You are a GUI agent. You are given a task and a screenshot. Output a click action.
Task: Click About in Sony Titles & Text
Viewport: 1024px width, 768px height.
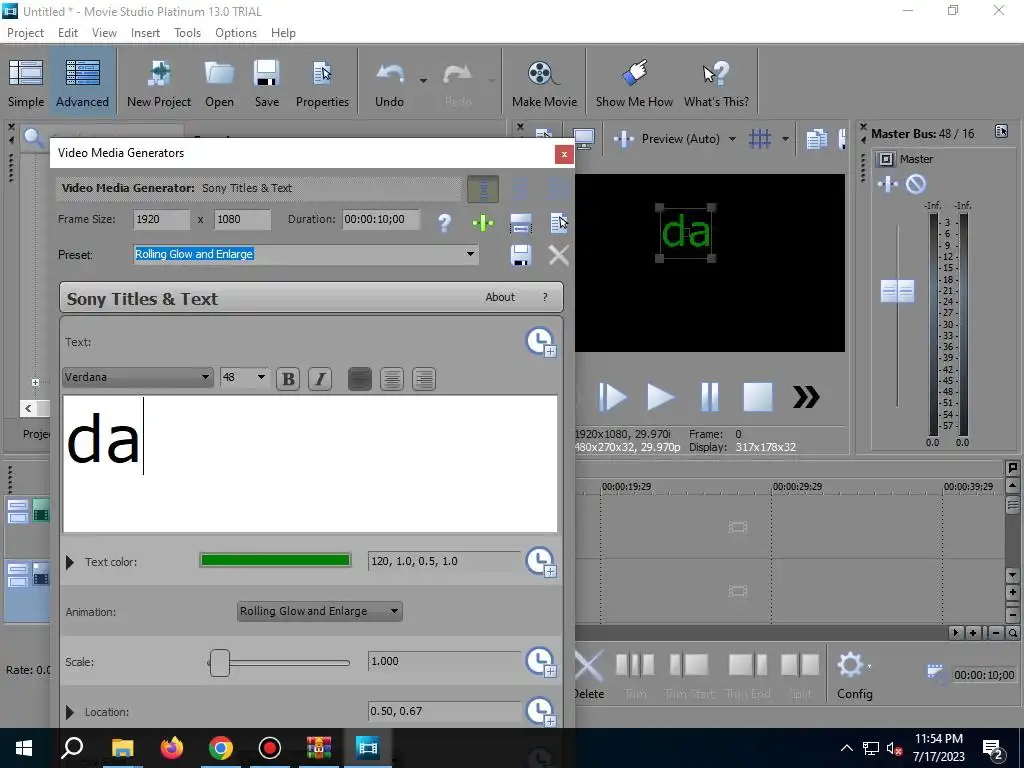coord(500,297)
